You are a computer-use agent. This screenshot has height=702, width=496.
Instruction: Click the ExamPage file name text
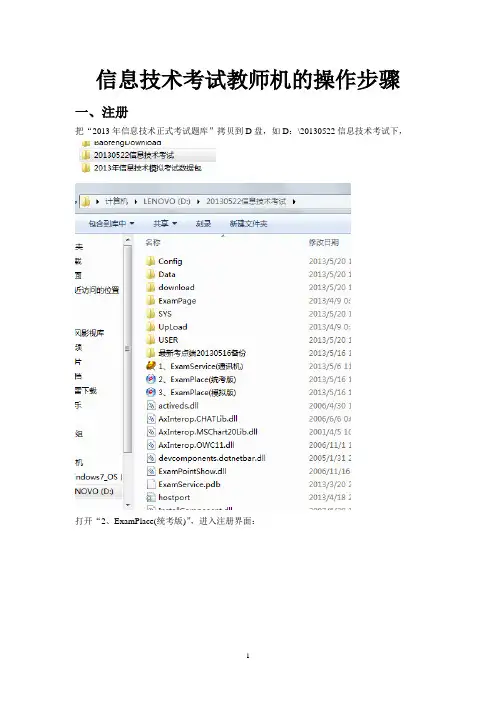pyautogui.click(x=177, y=300)
